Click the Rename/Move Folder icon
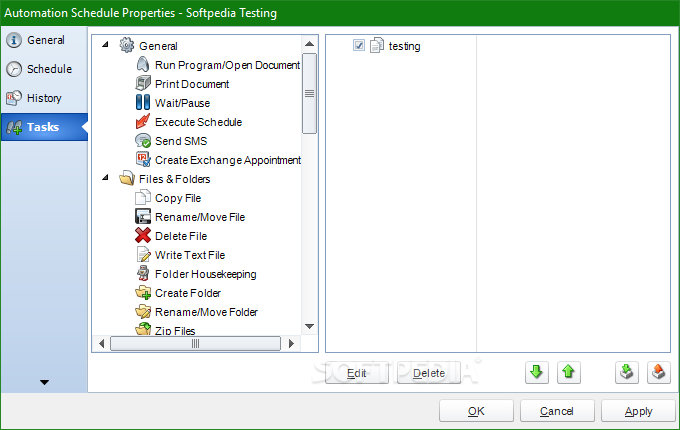Image resolution: width=680 pixels, height=430 pixels. (143, 312)
